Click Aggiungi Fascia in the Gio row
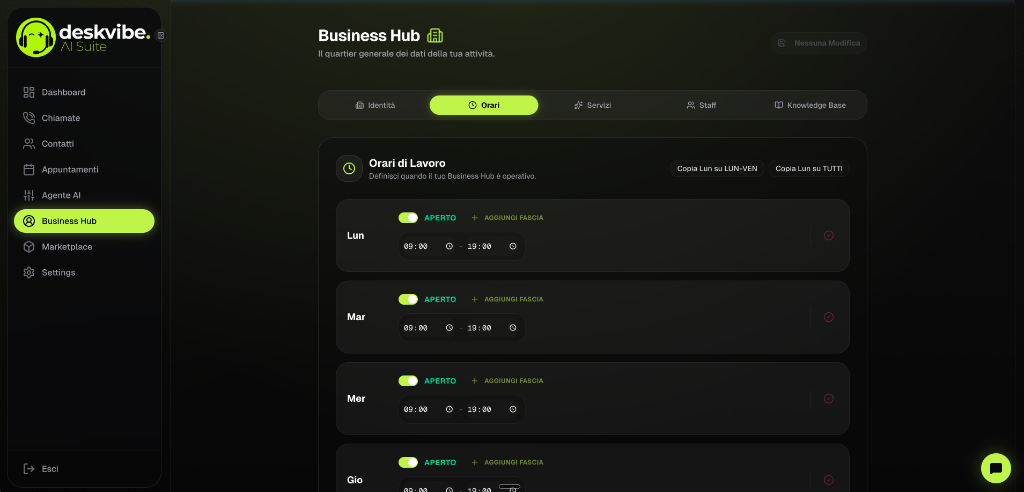The height and width of the screenshot is (492, 1024). pos(507,463)
